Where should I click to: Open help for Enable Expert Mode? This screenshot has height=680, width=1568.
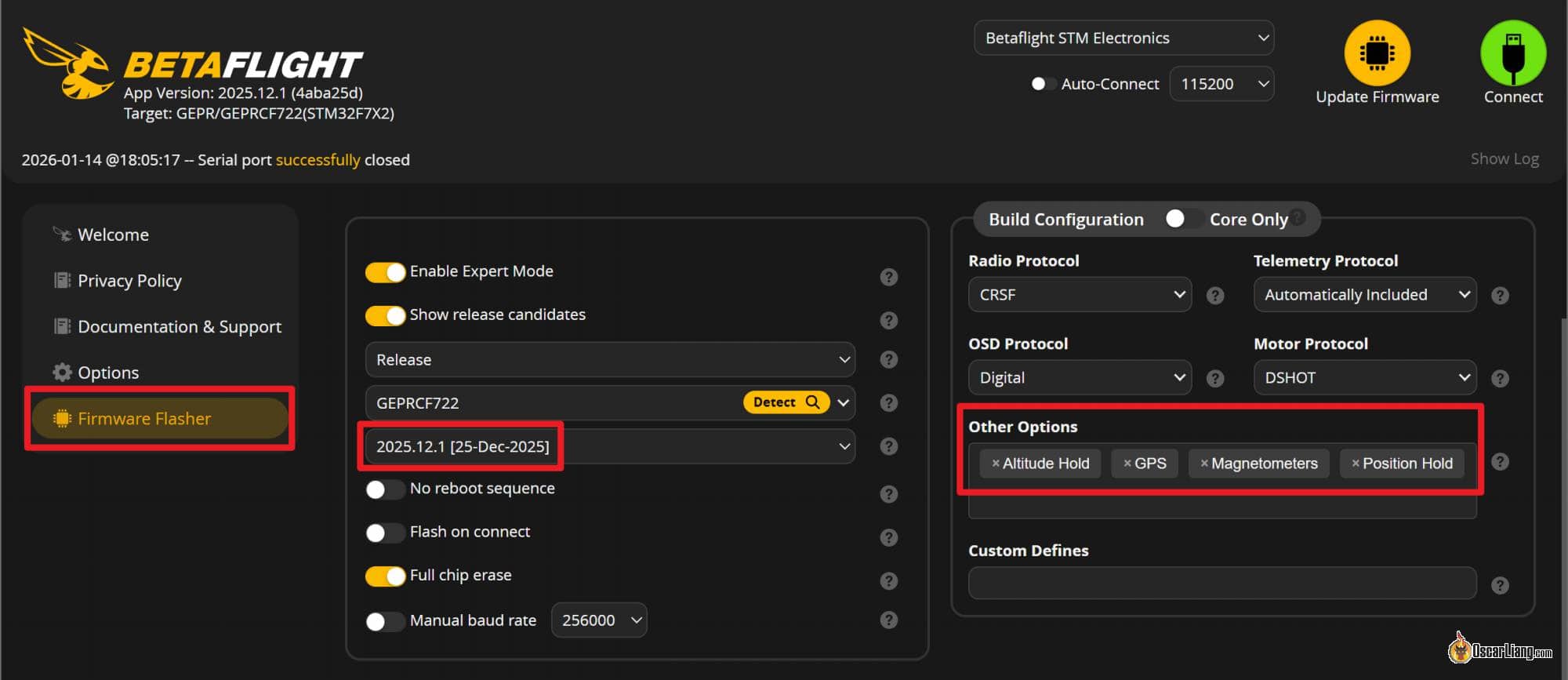[888, 277]
